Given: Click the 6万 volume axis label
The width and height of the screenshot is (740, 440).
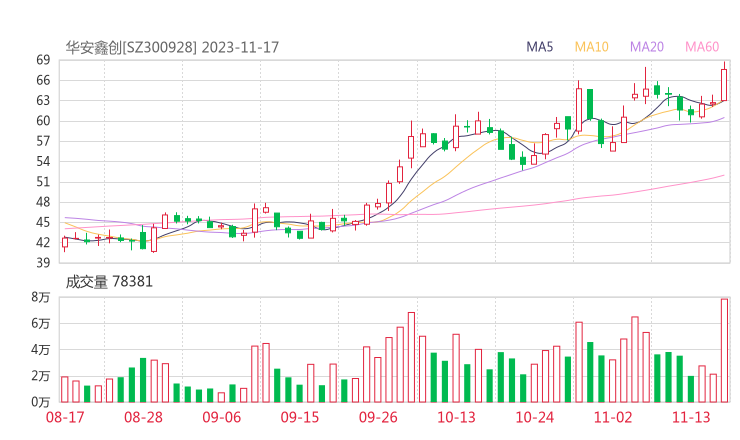Looking at the screenshot, I should tap(41, 323).
